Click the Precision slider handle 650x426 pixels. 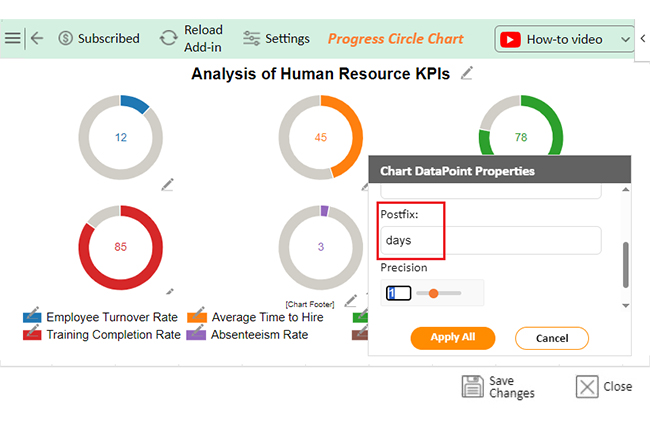tap(434, 293)
